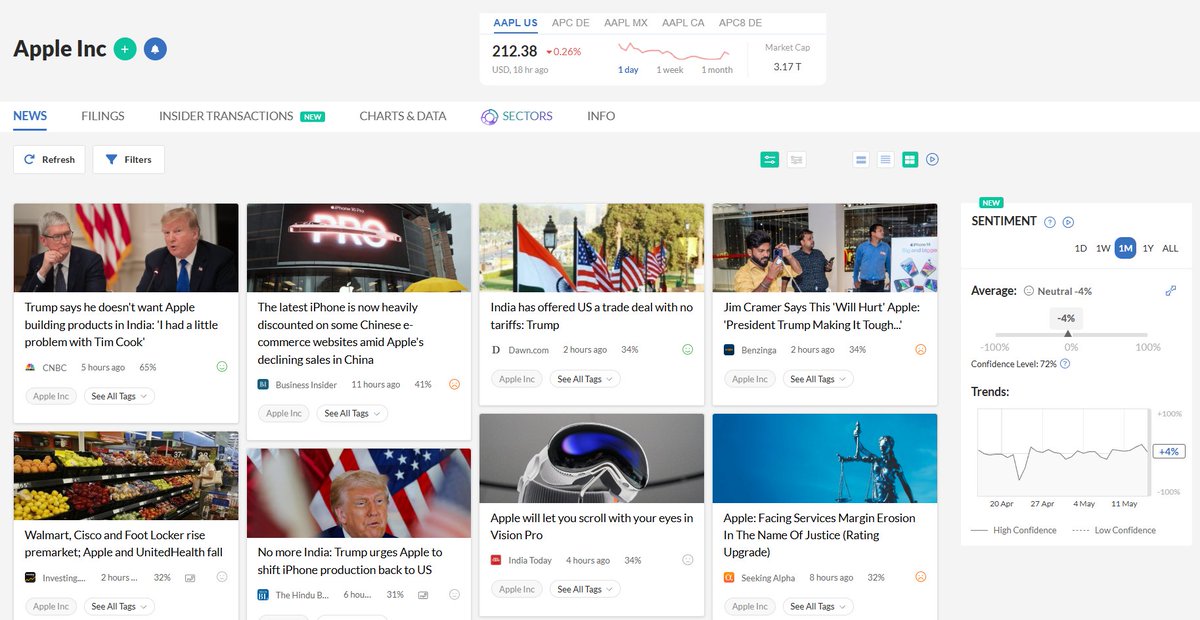Viewport: 1200px width, 620px height.
Task: Click the Sectors swirl icon
Action: 489,116
